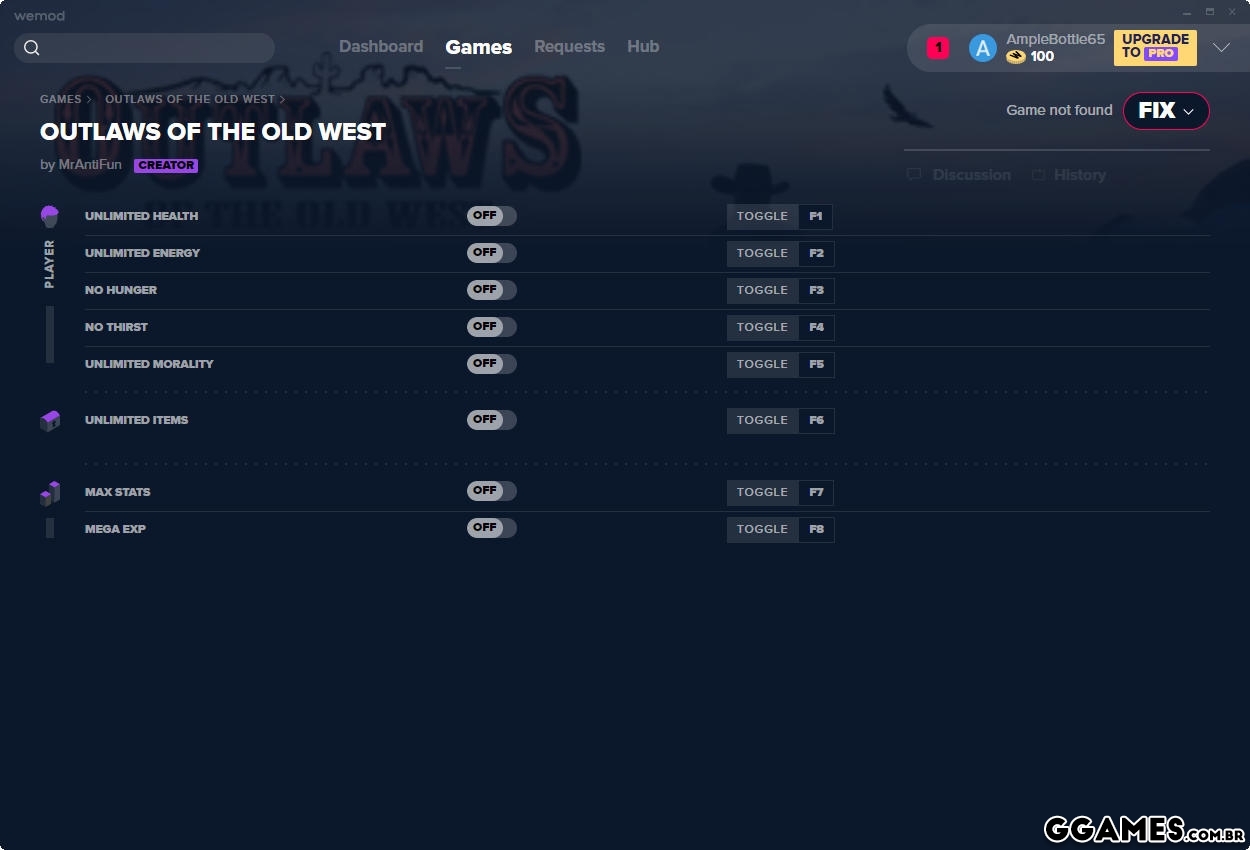Toggle the Mega Exp cheat on
Image resolution: width=1250 pixels, height=850 pixels.
pyautogui.click(x=491, y=528)
